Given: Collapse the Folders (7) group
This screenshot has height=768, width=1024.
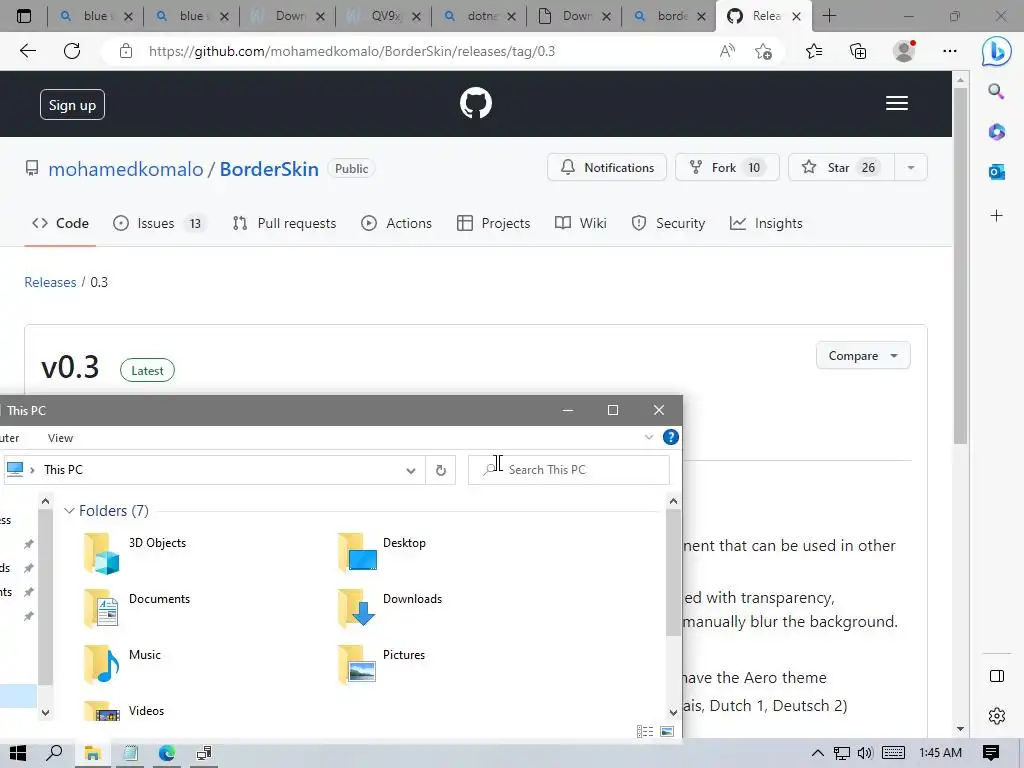Looking at the screenshot, I should 69,511.
